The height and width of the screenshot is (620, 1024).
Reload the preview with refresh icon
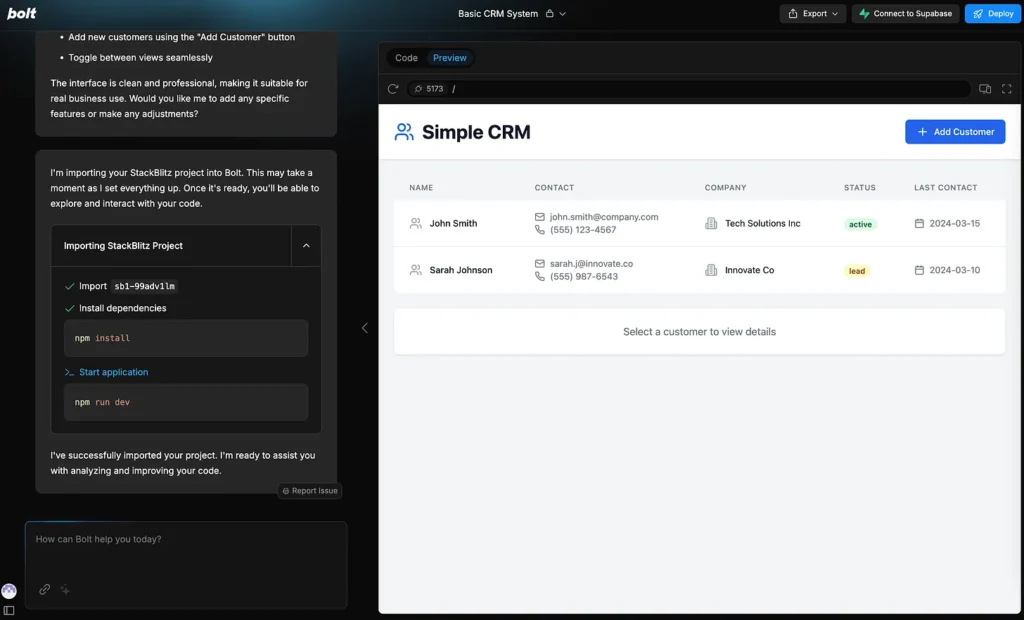(392, 89)
